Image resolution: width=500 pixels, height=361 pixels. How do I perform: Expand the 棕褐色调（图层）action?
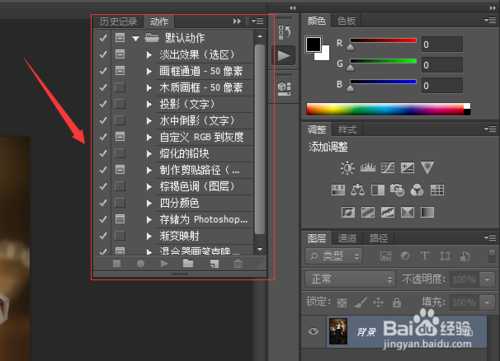[149, 187]
